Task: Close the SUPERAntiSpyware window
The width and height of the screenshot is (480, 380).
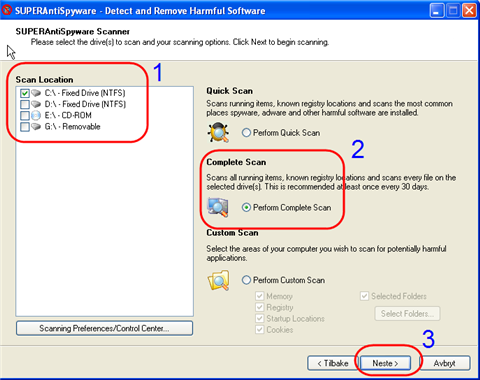Action: 470,11
